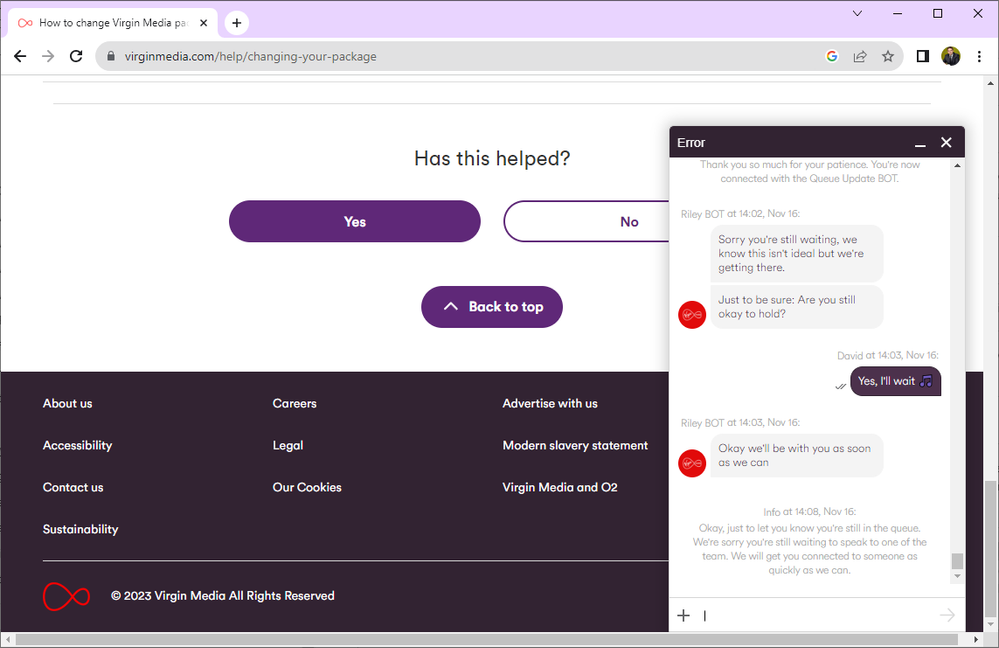
Task: Open Chrome profile avatar
Action: click(x=951, y=56)
